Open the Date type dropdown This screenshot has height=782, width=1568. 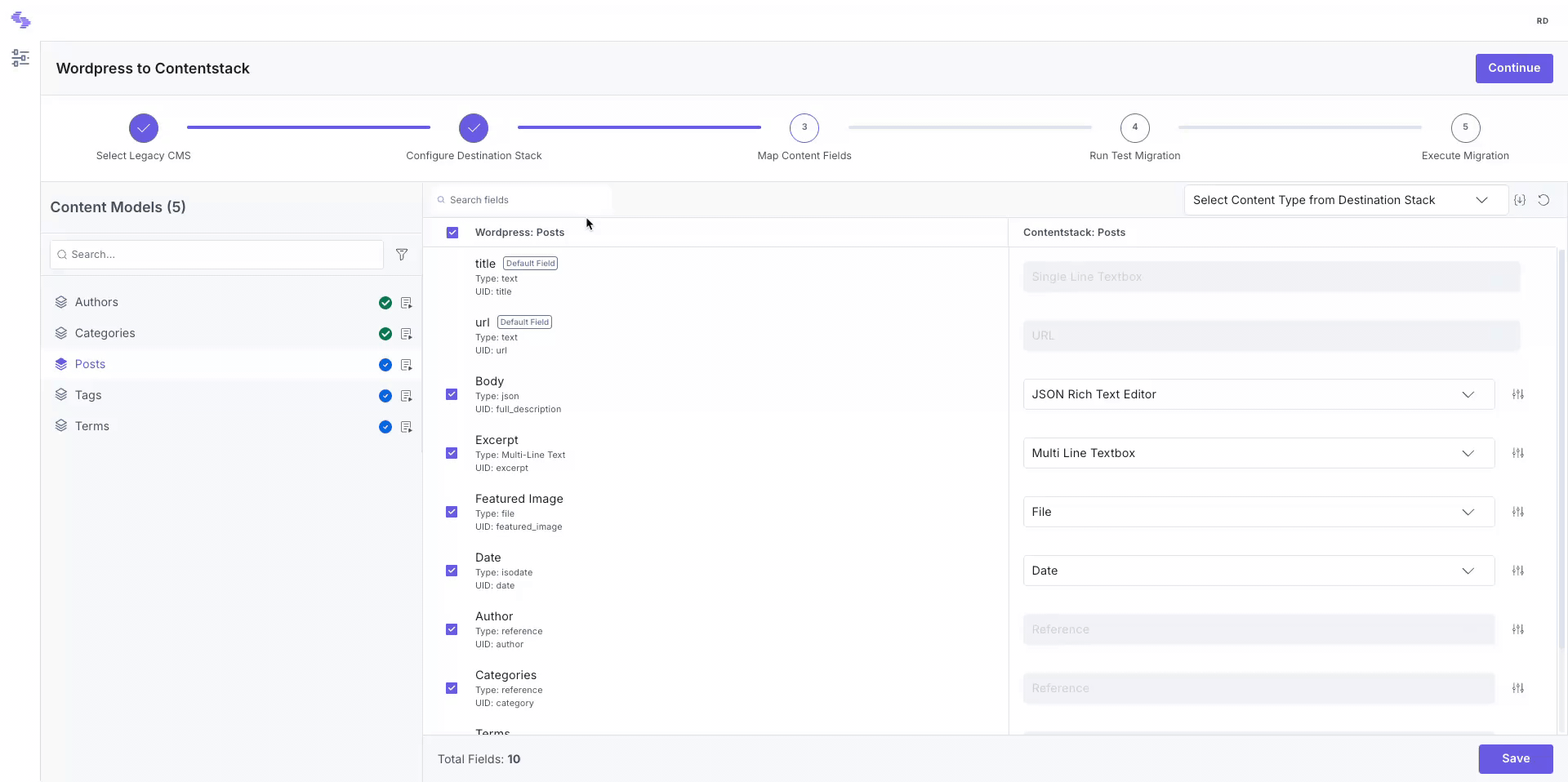pyautogui.click(x=1258, y=571)
